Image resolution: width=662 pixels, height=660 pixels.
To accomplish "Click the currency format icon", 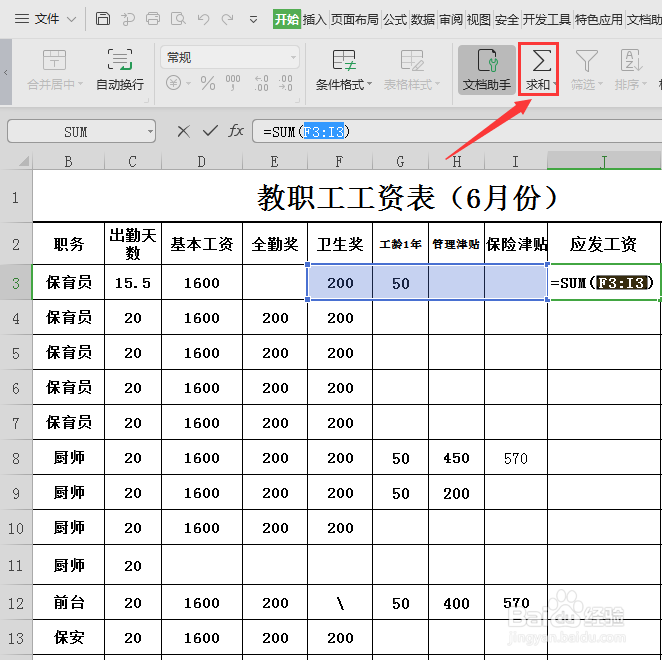I will coord(174,83).
